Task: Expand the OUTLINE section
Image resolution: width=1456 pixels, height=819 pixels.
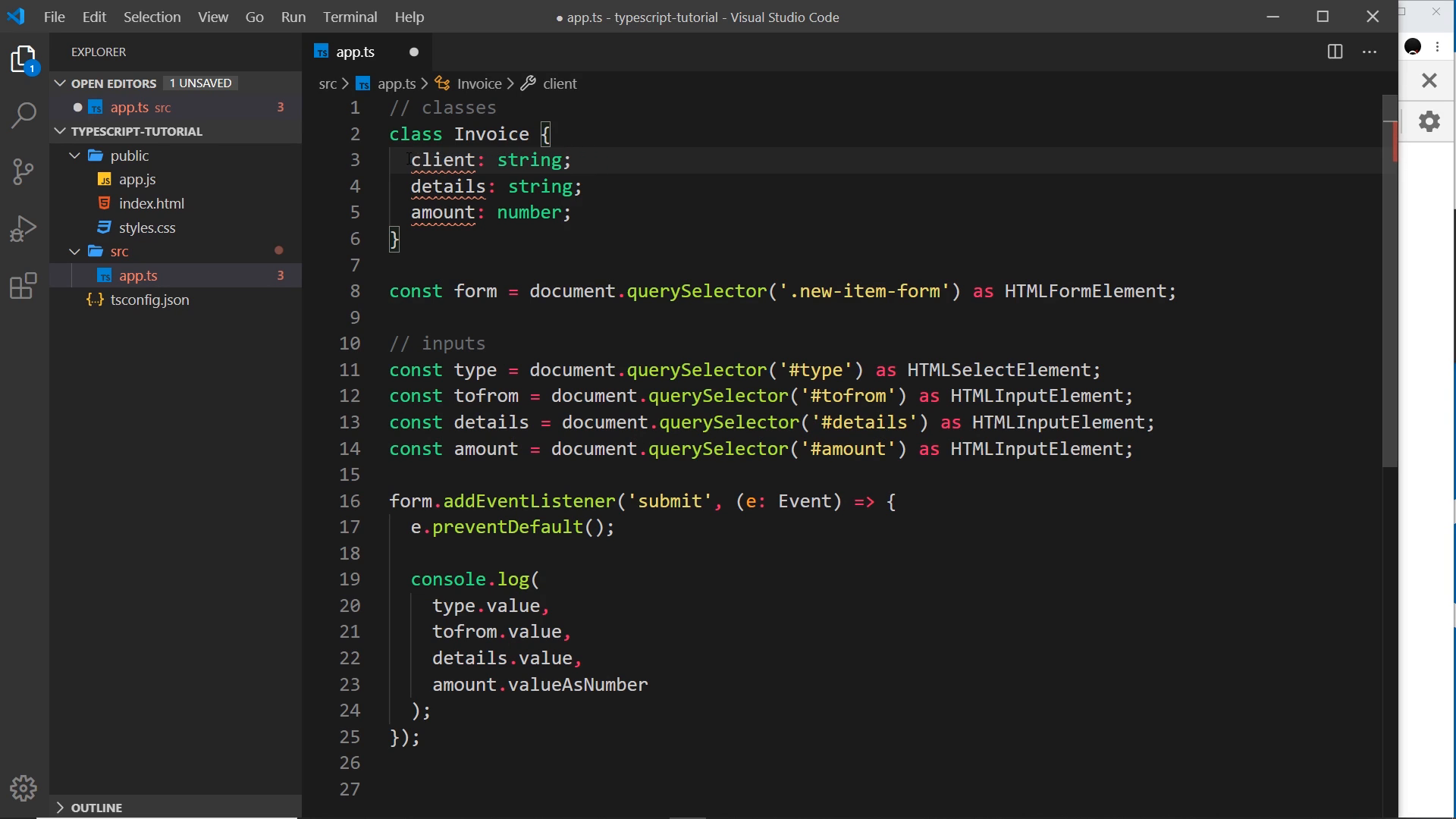Action: click(x=60, y=808)
